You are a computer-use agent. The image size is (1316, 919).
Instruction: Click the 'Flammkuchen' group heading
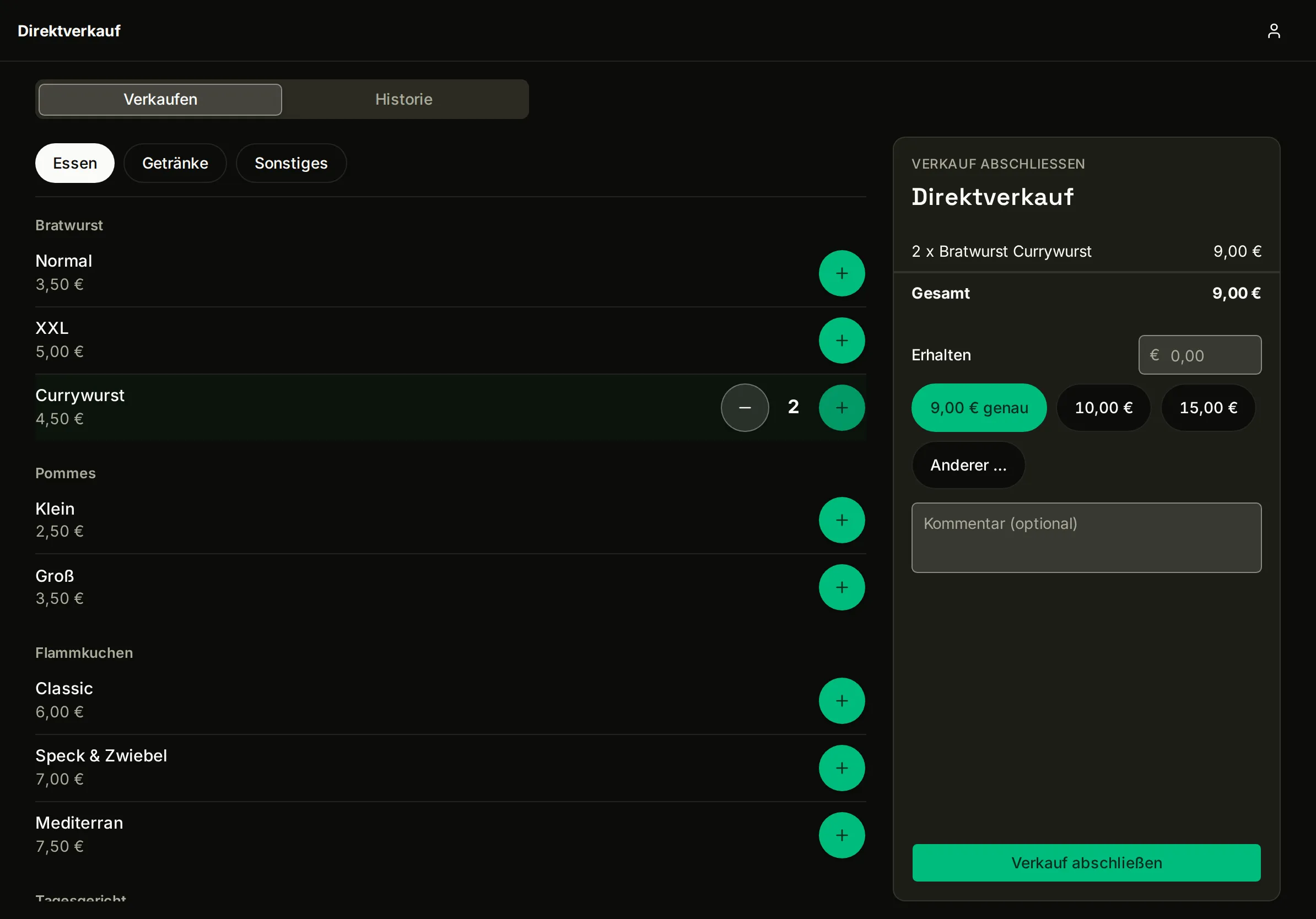click(84, 652)
